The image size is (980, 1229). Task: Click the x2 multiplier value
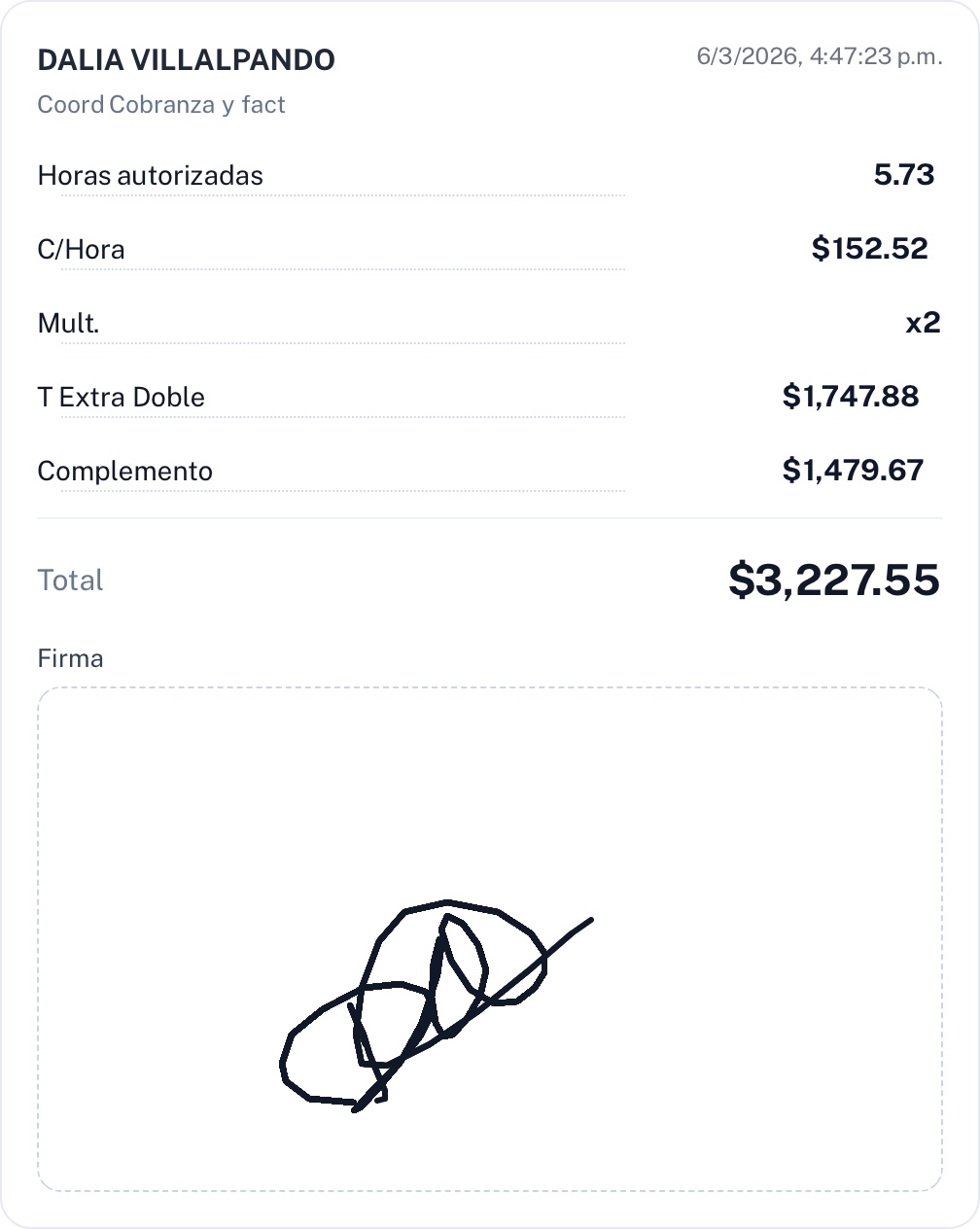tap(923, 323)
